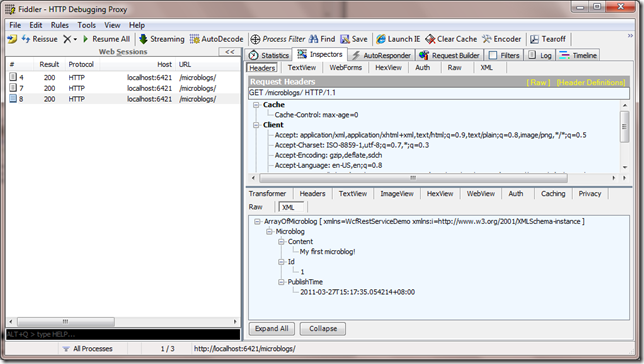Select the response Privacy tab
Screen dimensions: 644x364
click(590, 194)
